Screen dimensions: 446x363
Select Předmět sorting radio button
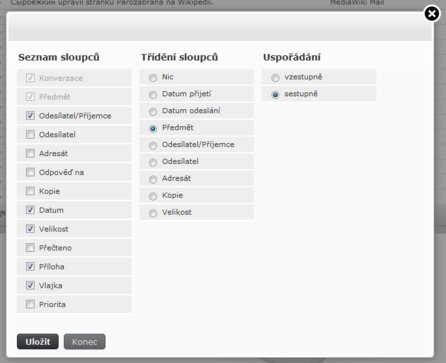point(153,129)
